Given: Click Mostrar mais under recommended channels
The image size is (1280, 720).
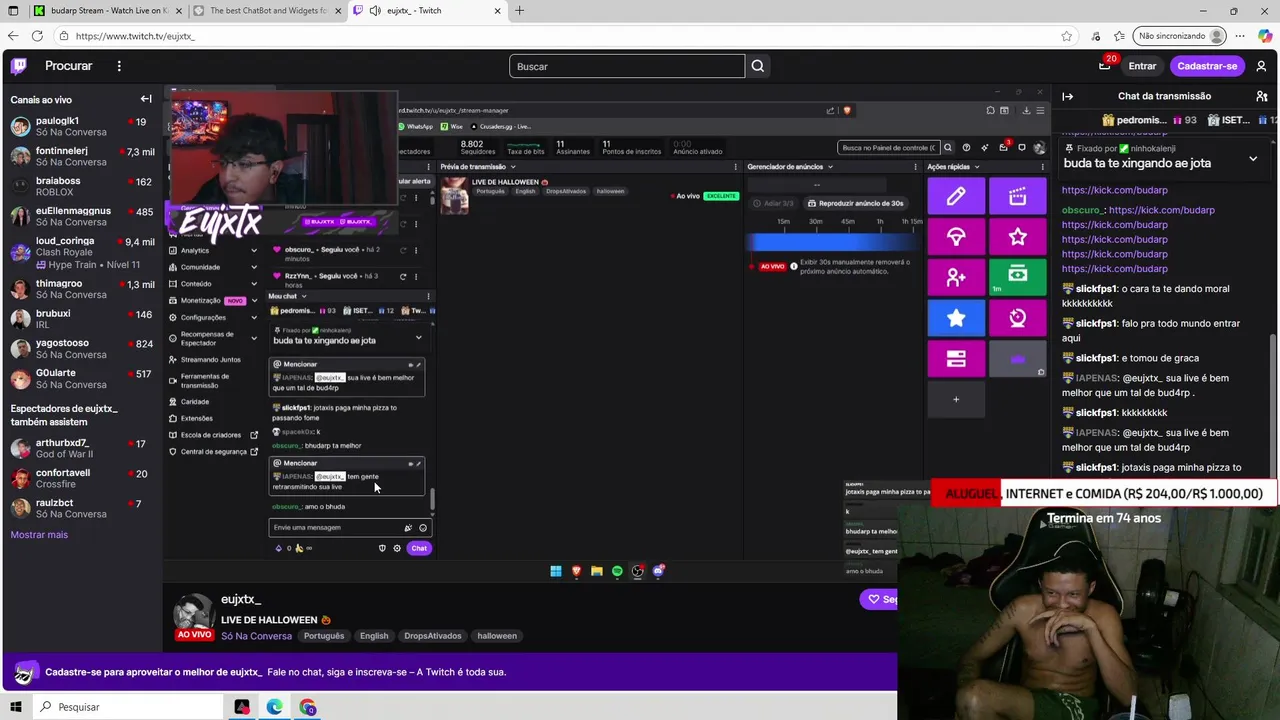Looking at the screenshot, I should (39, 535).
